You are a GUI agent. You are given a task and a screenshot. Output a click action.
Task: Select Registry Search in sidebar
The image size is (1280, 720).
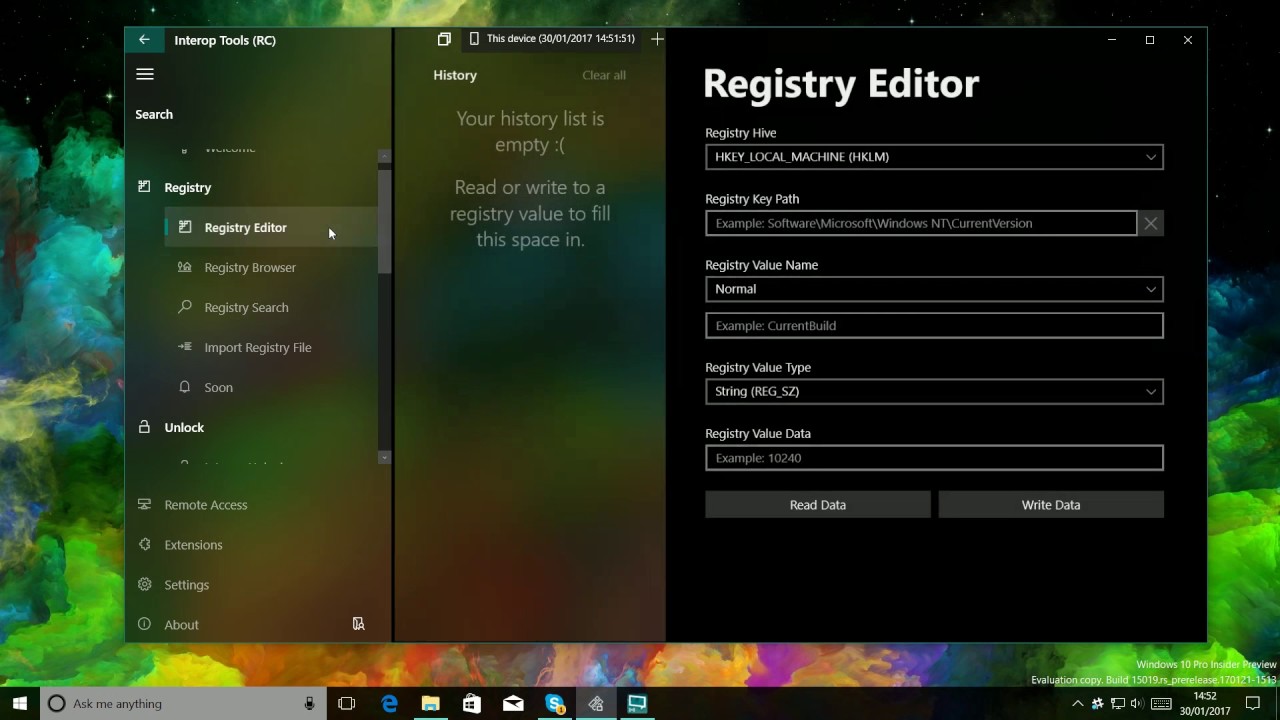click(x=246, y=307)
